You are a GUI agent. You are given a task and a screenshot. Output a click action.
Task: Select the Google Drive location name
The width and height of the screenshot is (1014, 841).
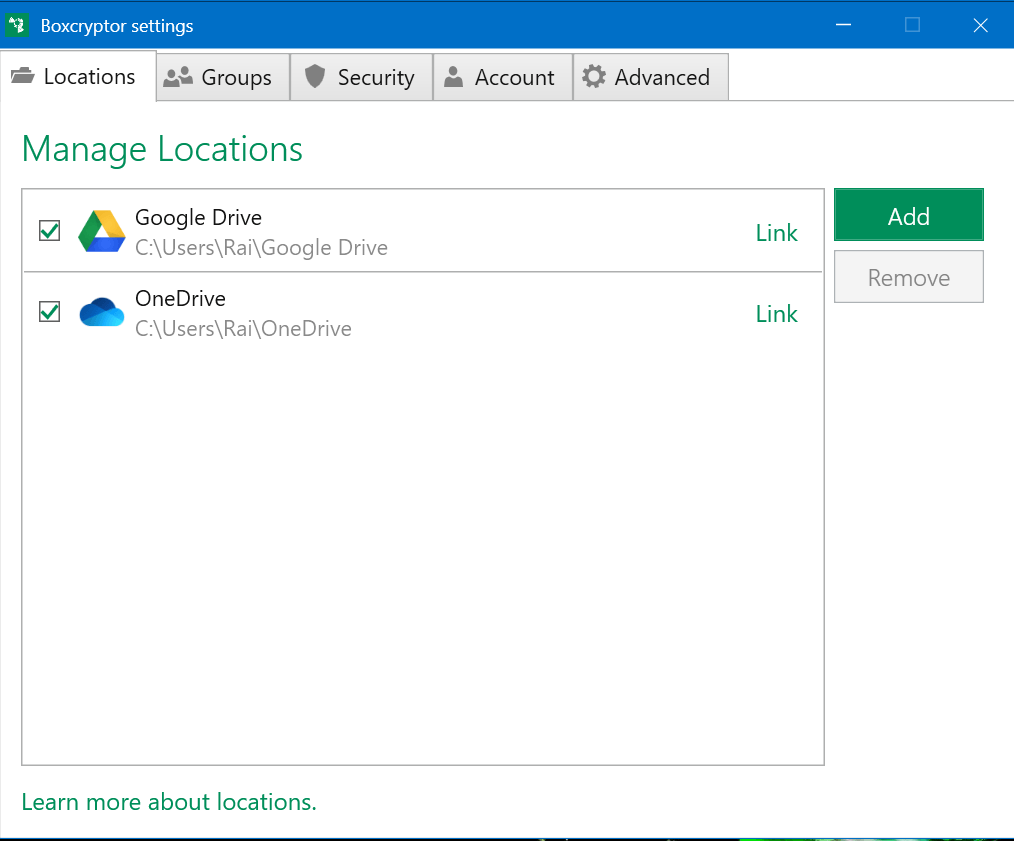pos(199,218)
